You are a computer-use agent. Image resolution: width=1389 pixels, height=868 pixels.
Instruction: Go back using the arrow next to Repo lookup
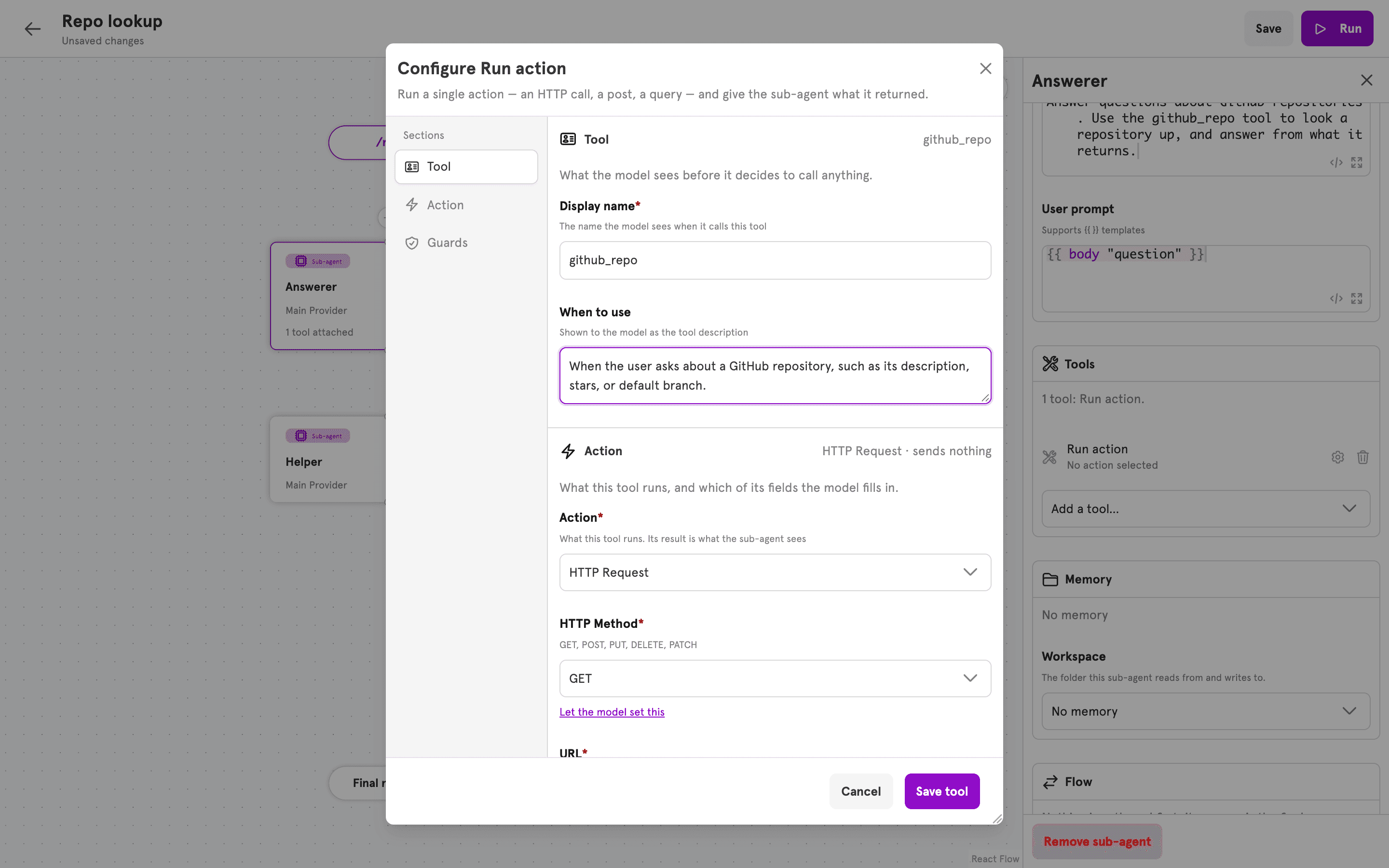[x=32, y=29]
